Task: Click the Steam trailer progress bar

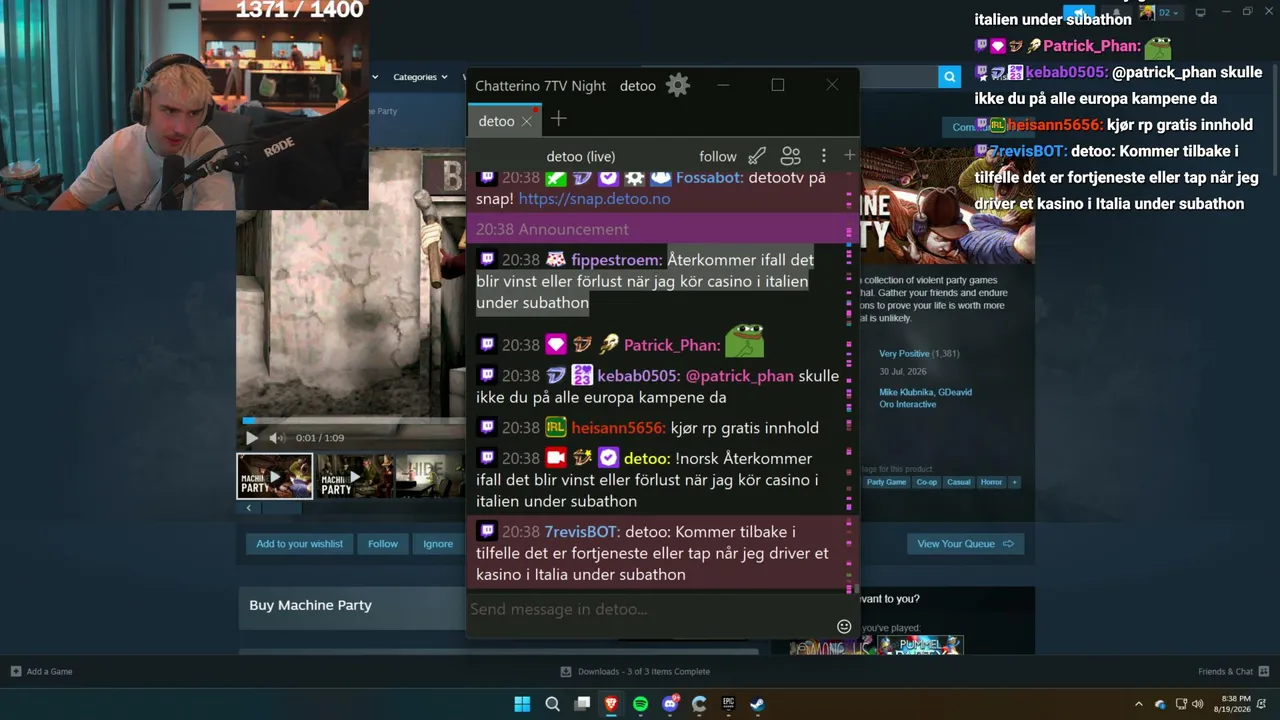Action: click(x=353, y=421)
